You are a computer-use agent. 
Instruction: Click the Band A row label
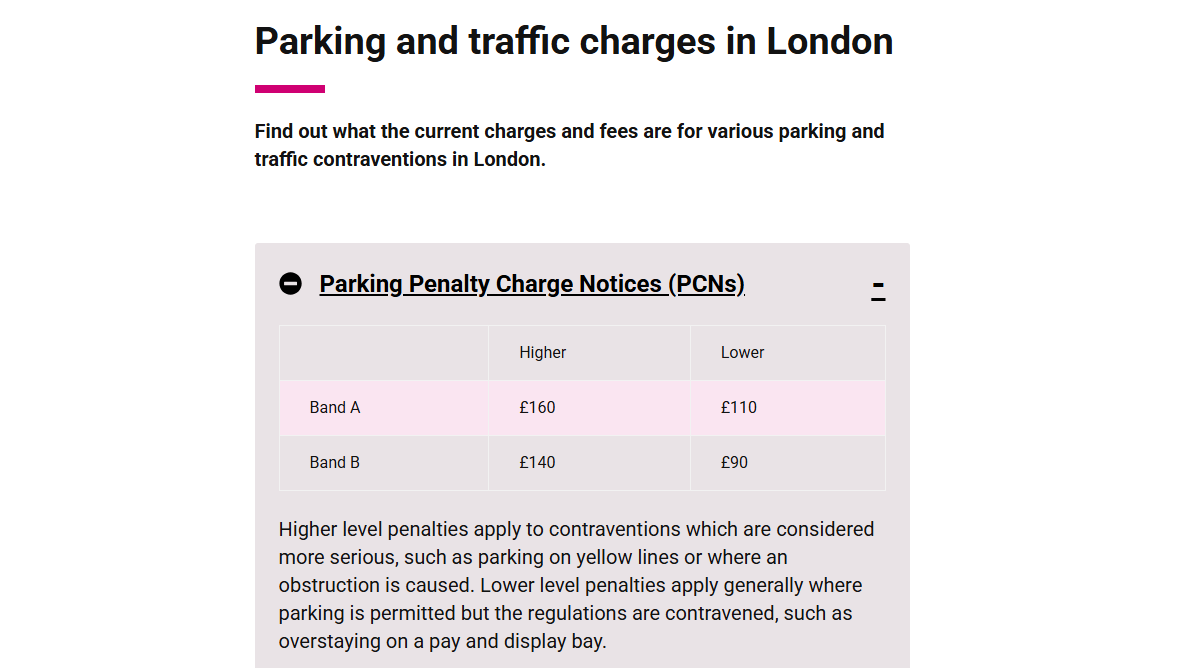pos(335,407)
